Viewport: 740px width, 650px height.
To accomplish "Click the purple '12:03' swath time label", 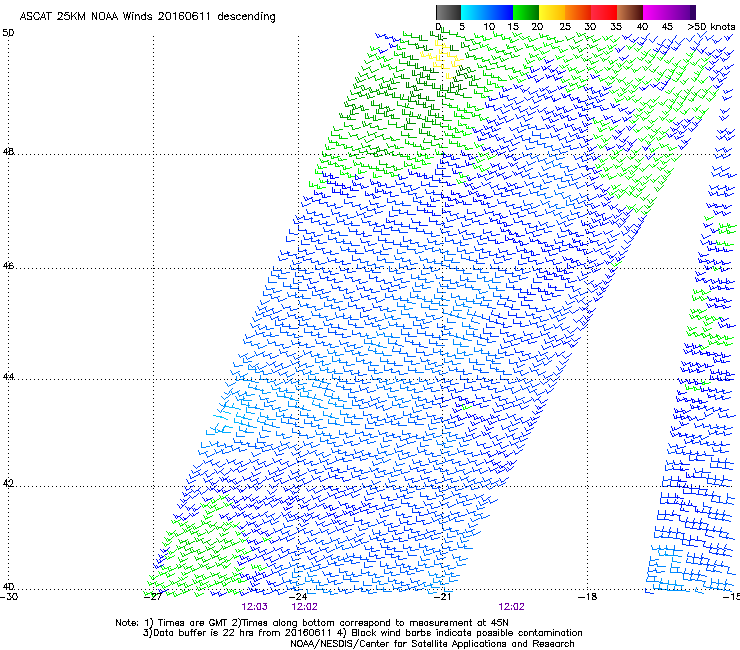I will [254, 607].
